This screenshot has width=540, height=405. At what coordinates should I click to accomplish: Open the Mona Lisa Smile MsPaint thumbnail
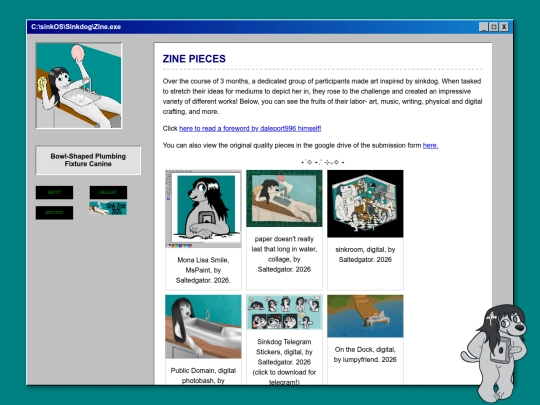pyautogui.click(x=203, y=209)
